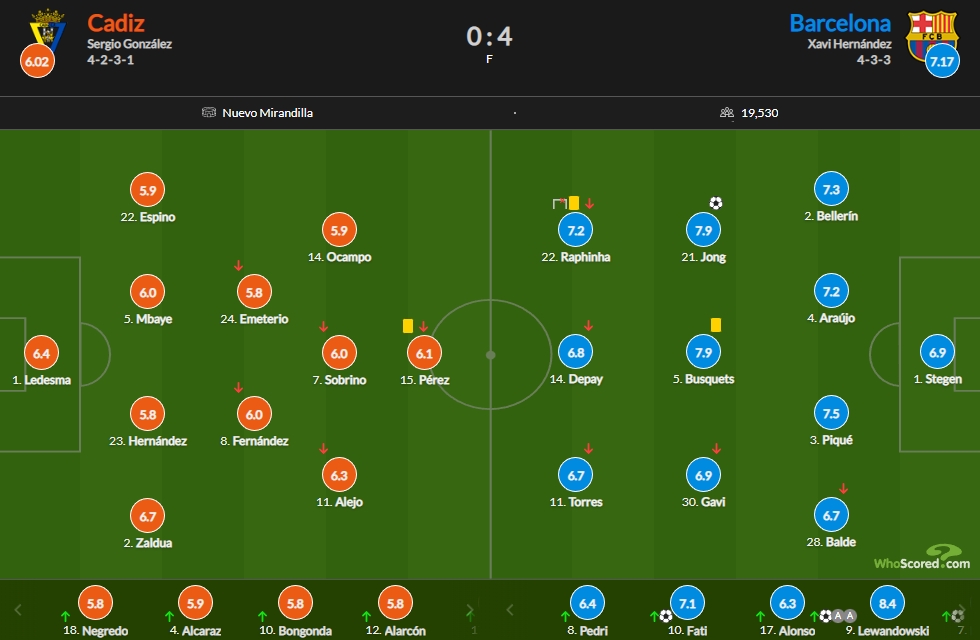Show next Cadiz substitutes with right chevron

pos(470,609)
